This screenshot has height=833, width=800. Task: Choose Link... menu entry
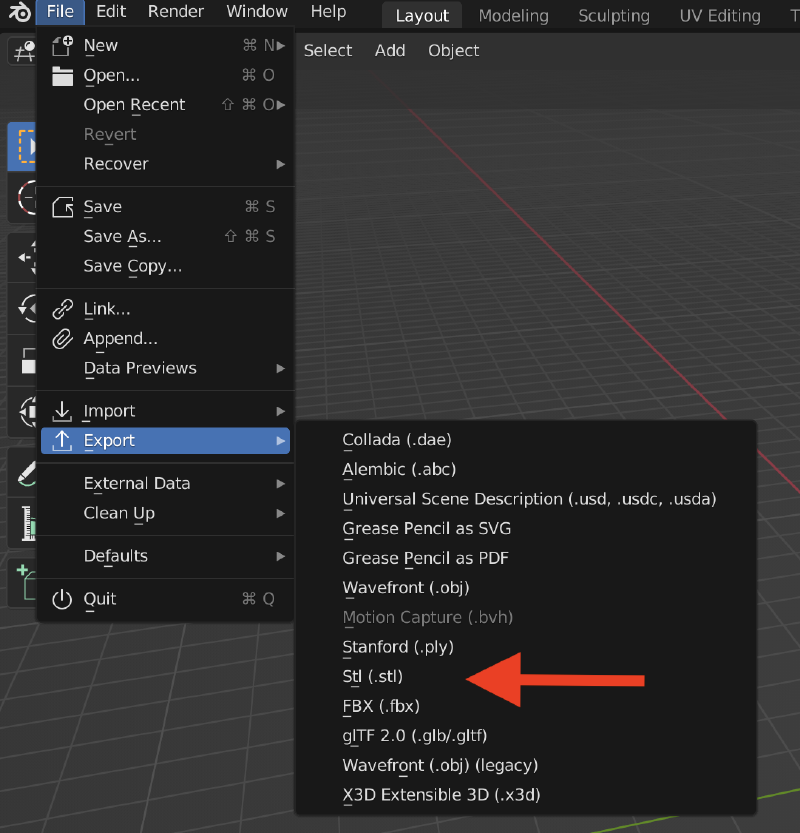(165, 309)
